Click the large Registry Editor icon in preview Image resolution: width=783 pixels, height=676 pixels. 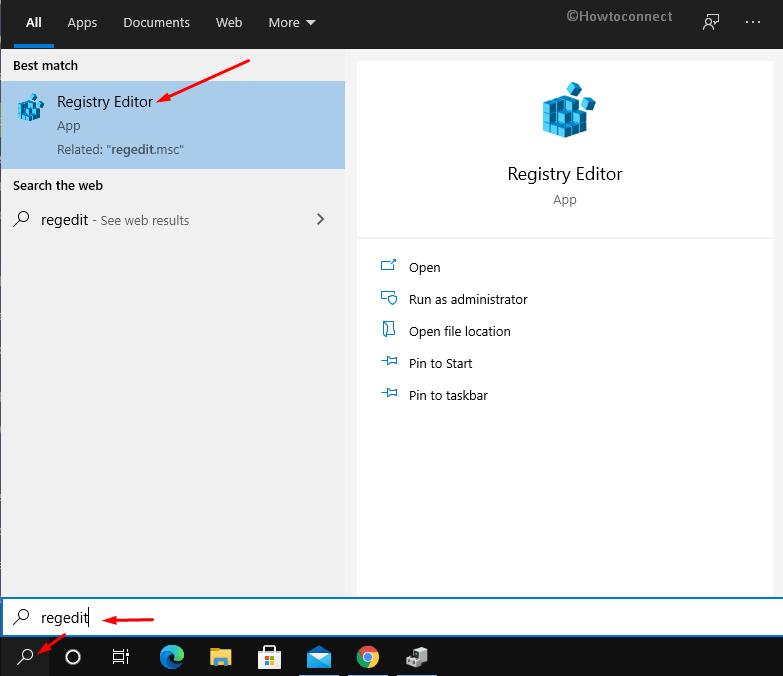click(569, 110)
